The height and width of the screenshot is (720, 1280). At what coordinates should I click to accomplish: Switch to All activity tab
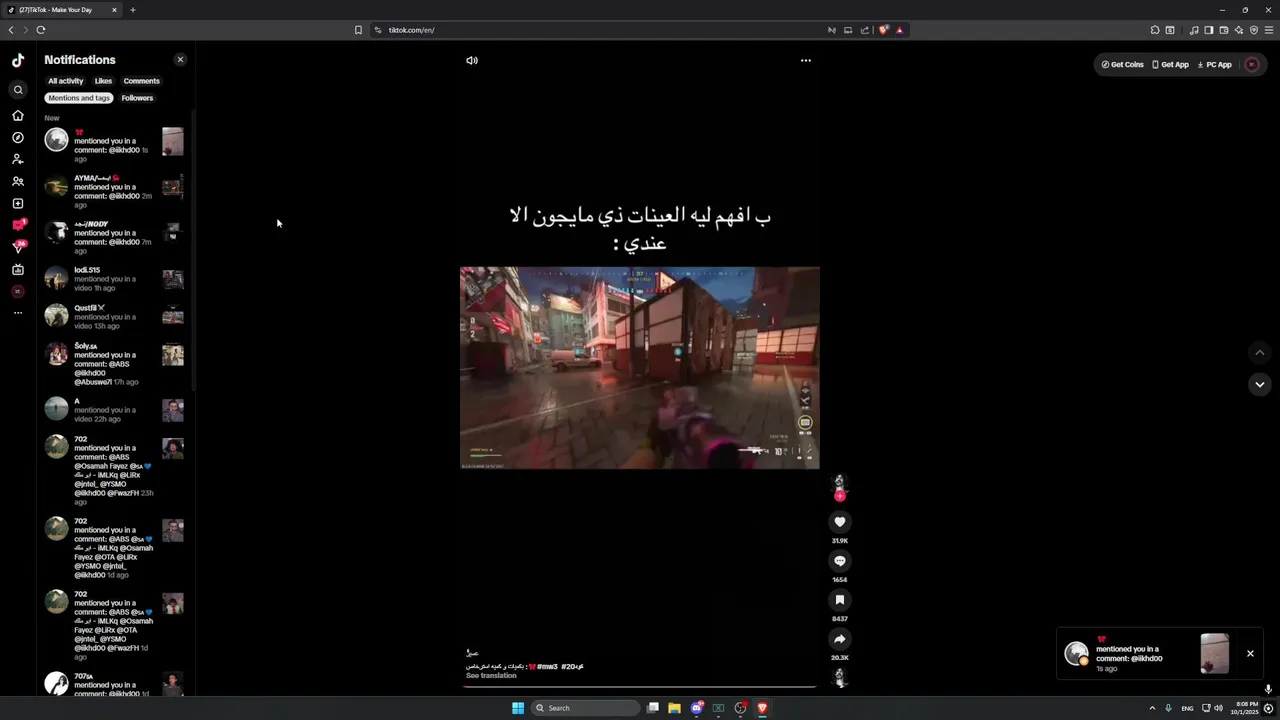(66, 81)
